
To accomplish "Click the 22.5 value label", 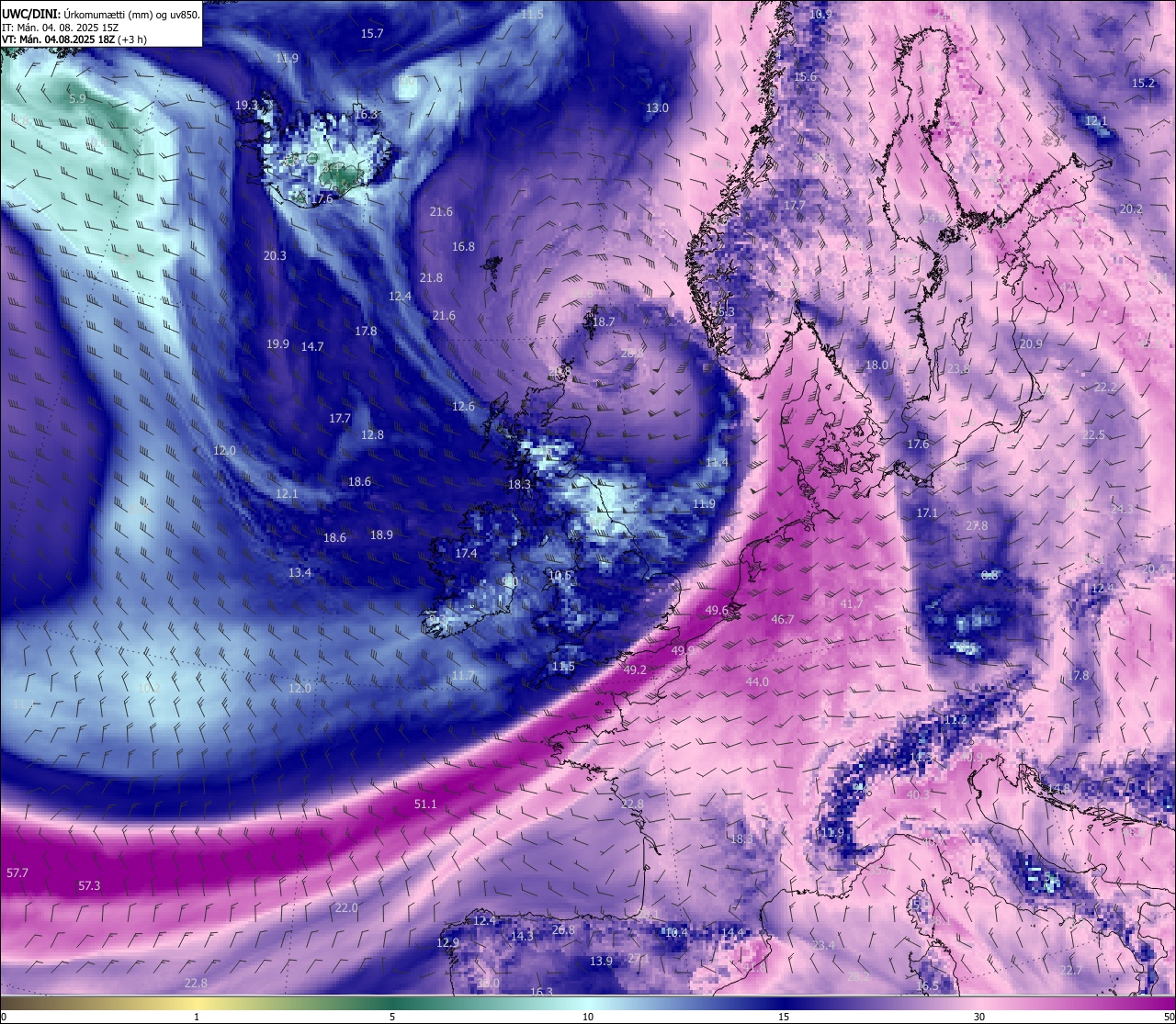I will point(1093,434).
